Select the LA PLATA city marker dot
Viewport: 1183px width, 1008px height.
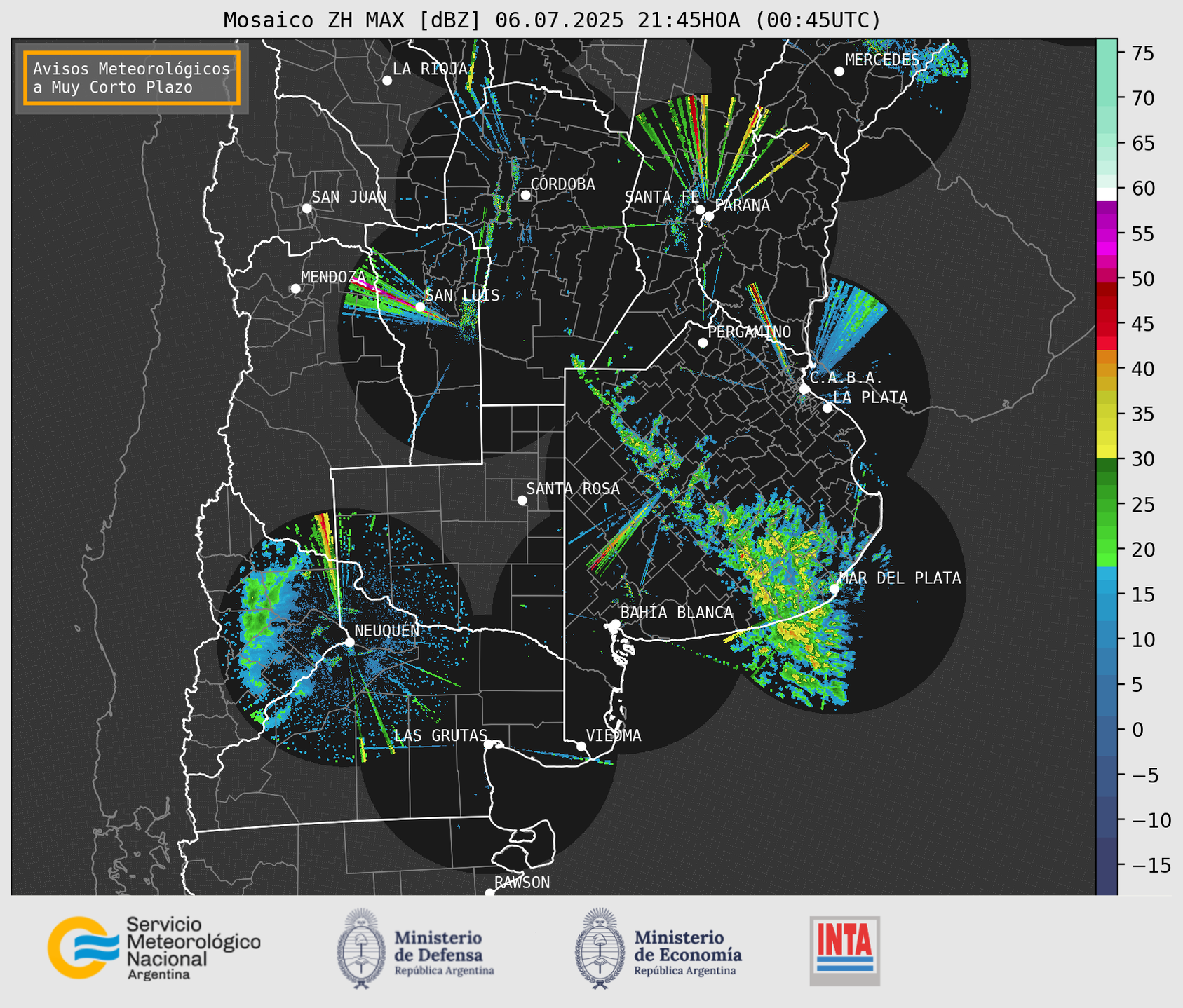pyautogui.click(x=827, y=408)
